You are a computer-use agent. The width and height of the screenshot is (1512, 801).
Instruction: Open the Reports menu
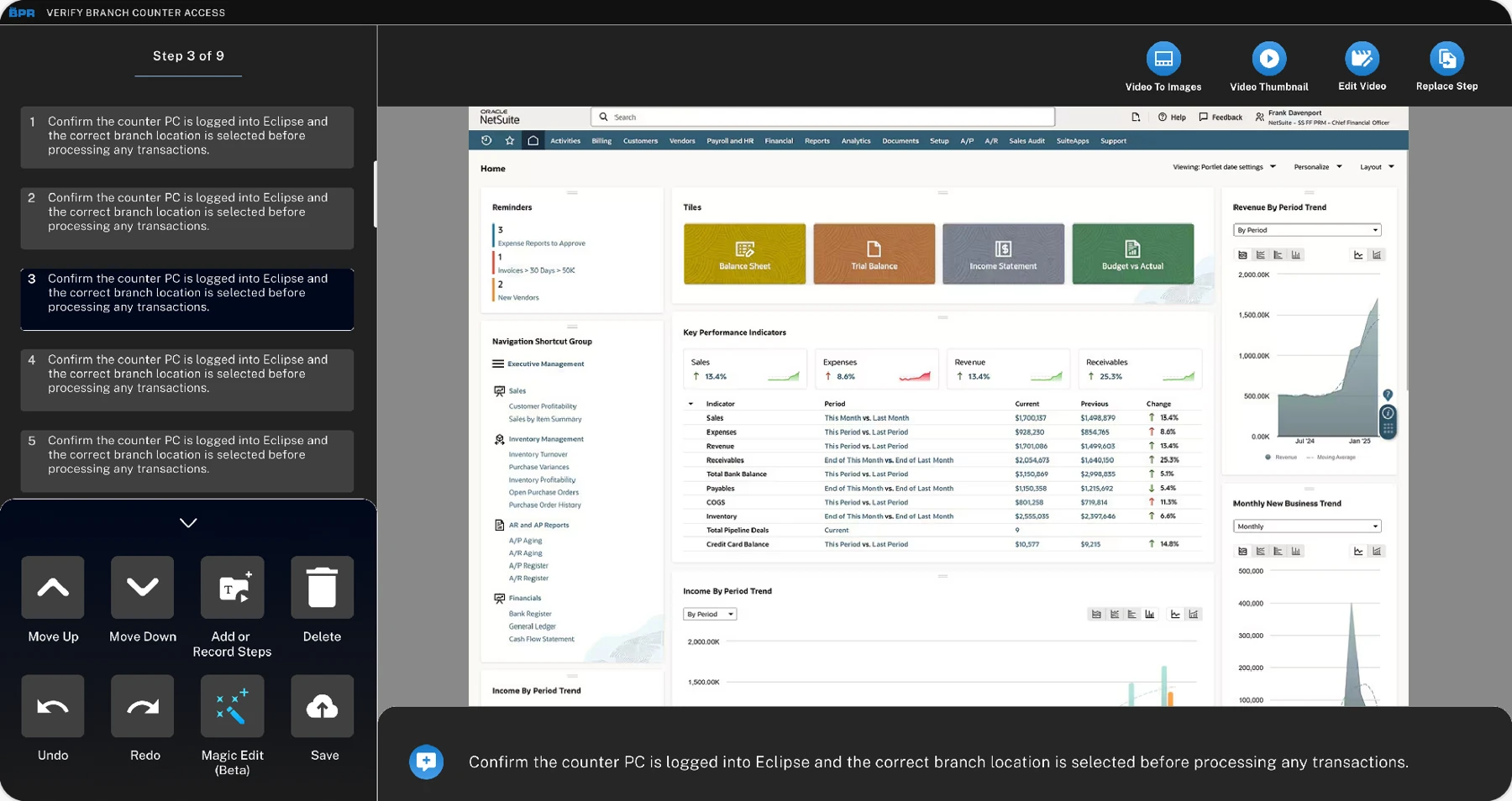pyautogui.click(x=816, y=141)
